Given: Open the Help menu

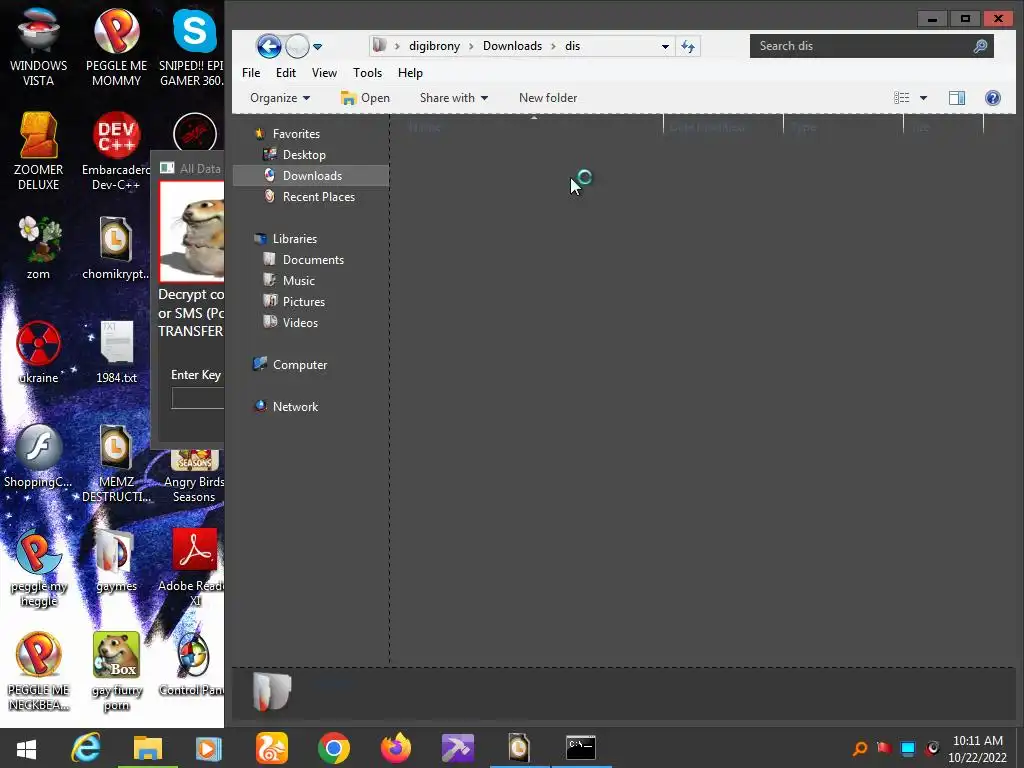Looking at the screenshot, I should click(410, 72).
